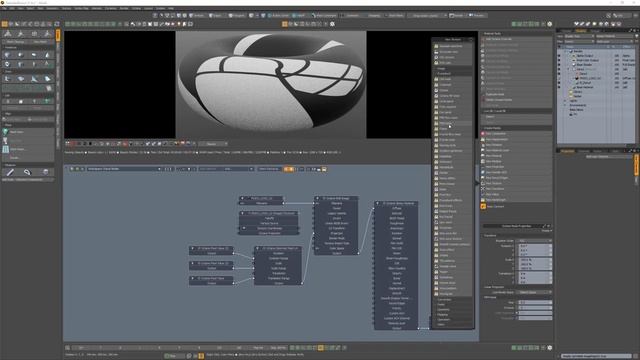Click the Roughness row on Octane Glossy Material node
Screen dimensions: 640x360
point(396,223)
